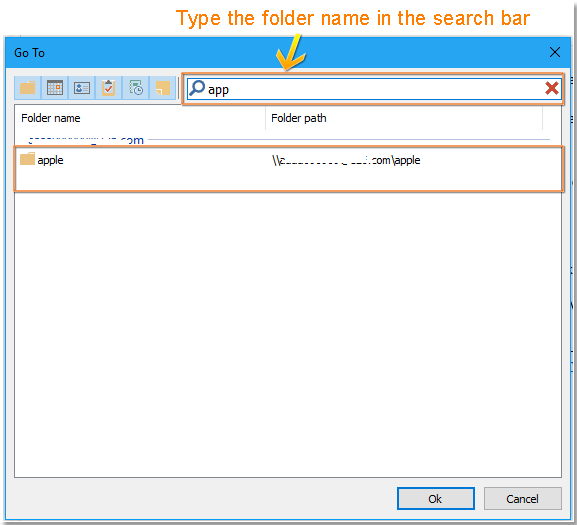Dismiss dialog with the Cancel button

pyautogui.click(x=523, y=499)
